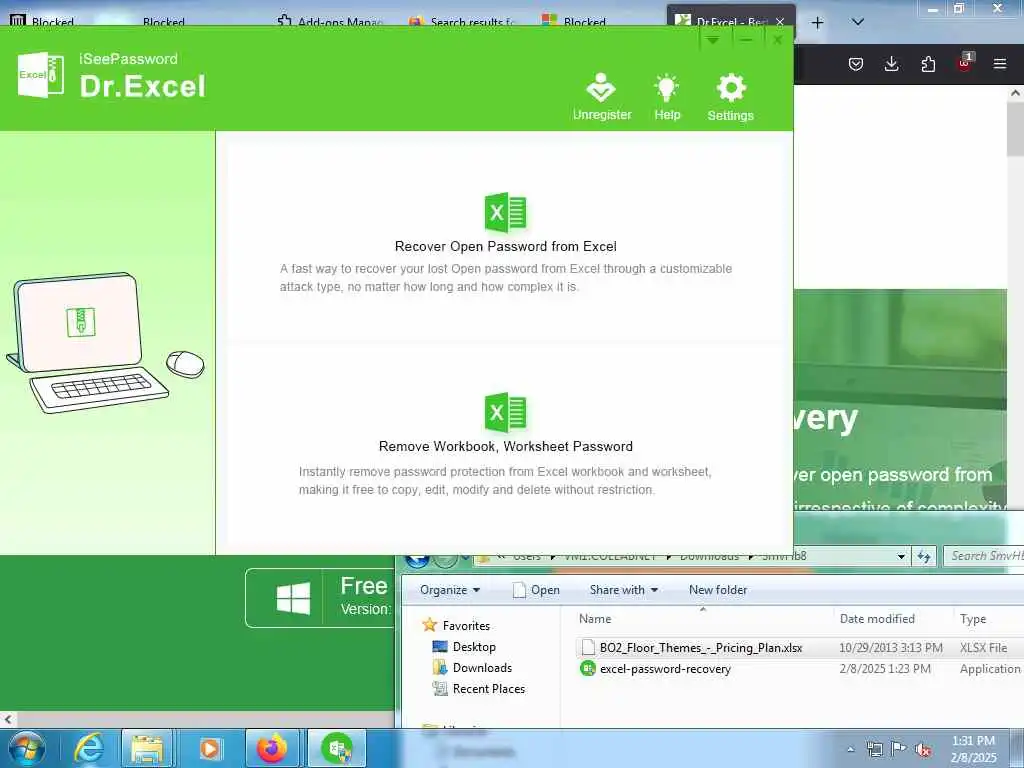The height and width of the screenshot is (768, 1024).
Task: Click the excel-password-recovery green app icon
Action: click(588, 669)
